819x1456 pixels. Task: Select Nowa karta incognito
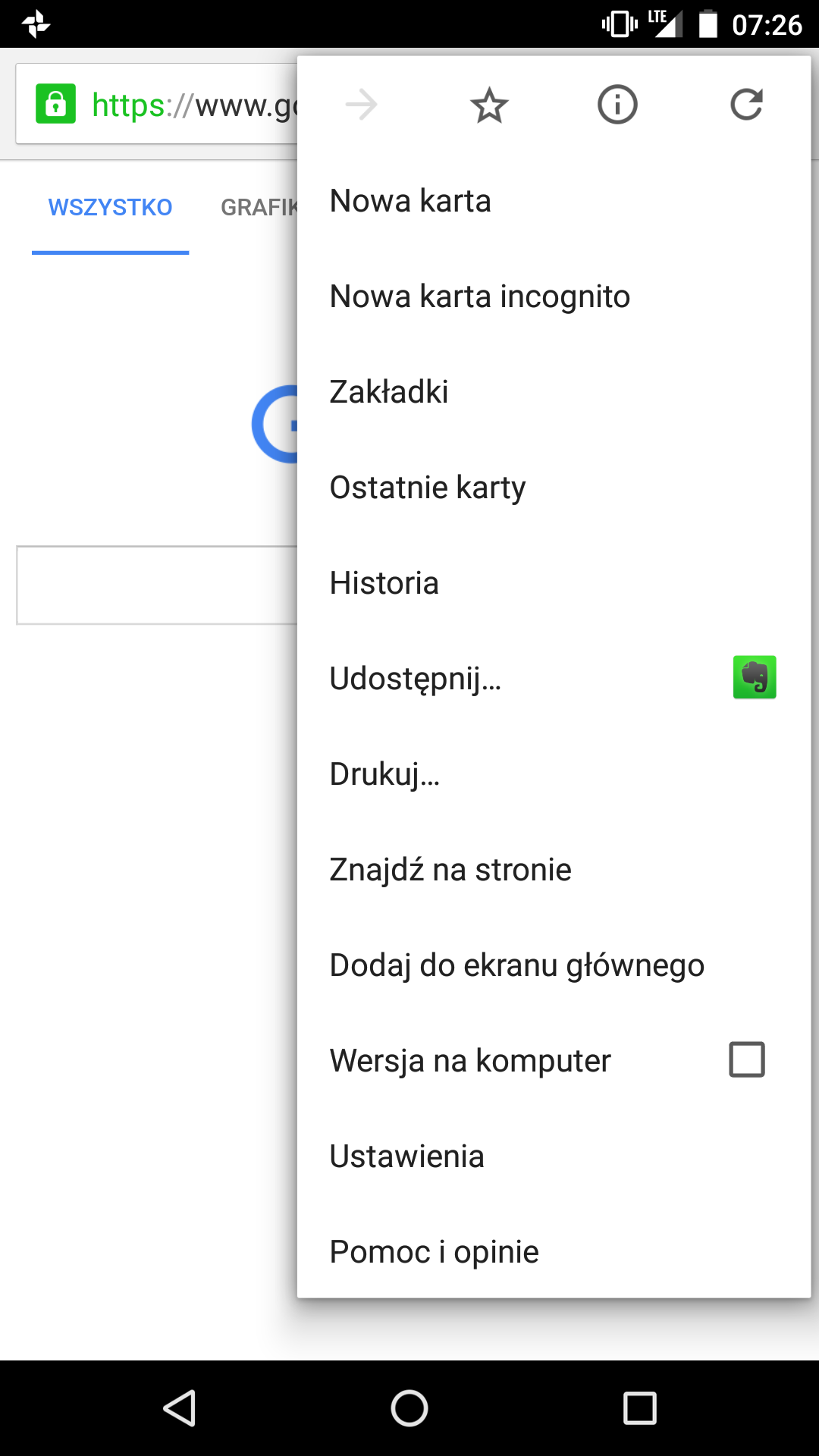[x=479, y=297]
